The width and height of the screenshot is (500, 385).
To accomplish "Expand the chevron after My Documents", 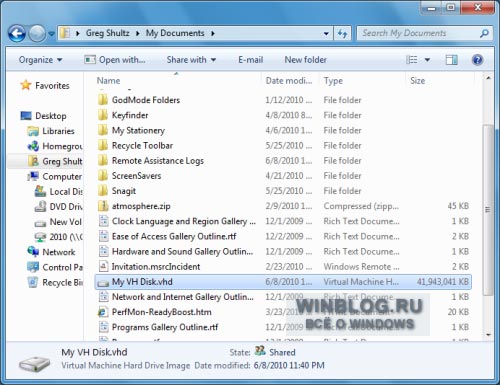I will 213,33.
